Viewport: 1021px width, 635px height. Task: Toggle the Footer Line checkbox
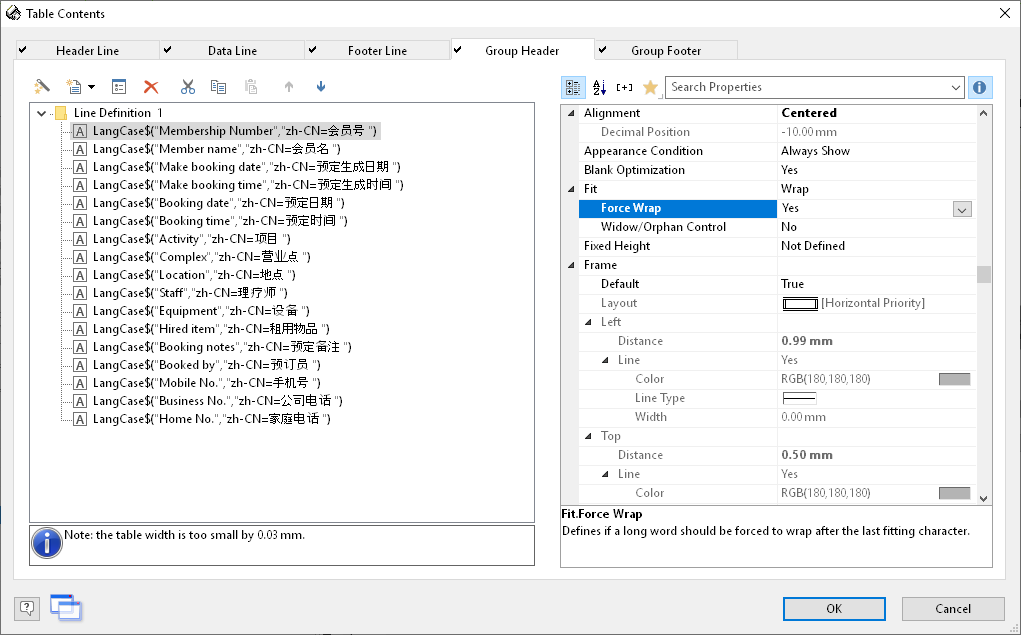pos(313,49)
